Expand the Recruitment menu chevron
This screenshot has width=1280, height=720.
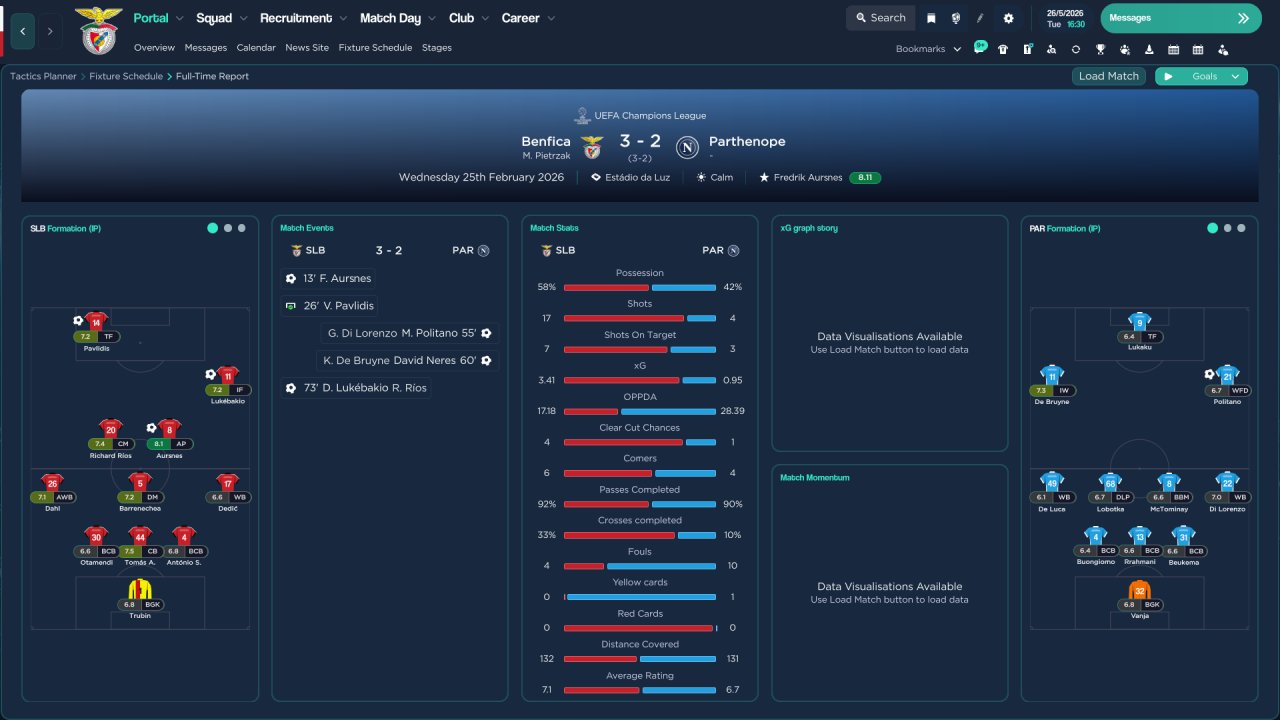coord(343,18)
